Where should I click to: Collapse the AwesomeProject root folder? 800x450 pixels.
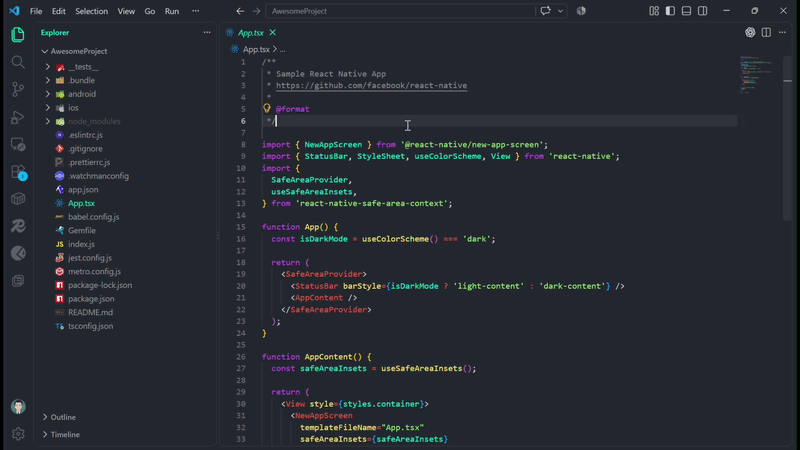click(45, 51)
